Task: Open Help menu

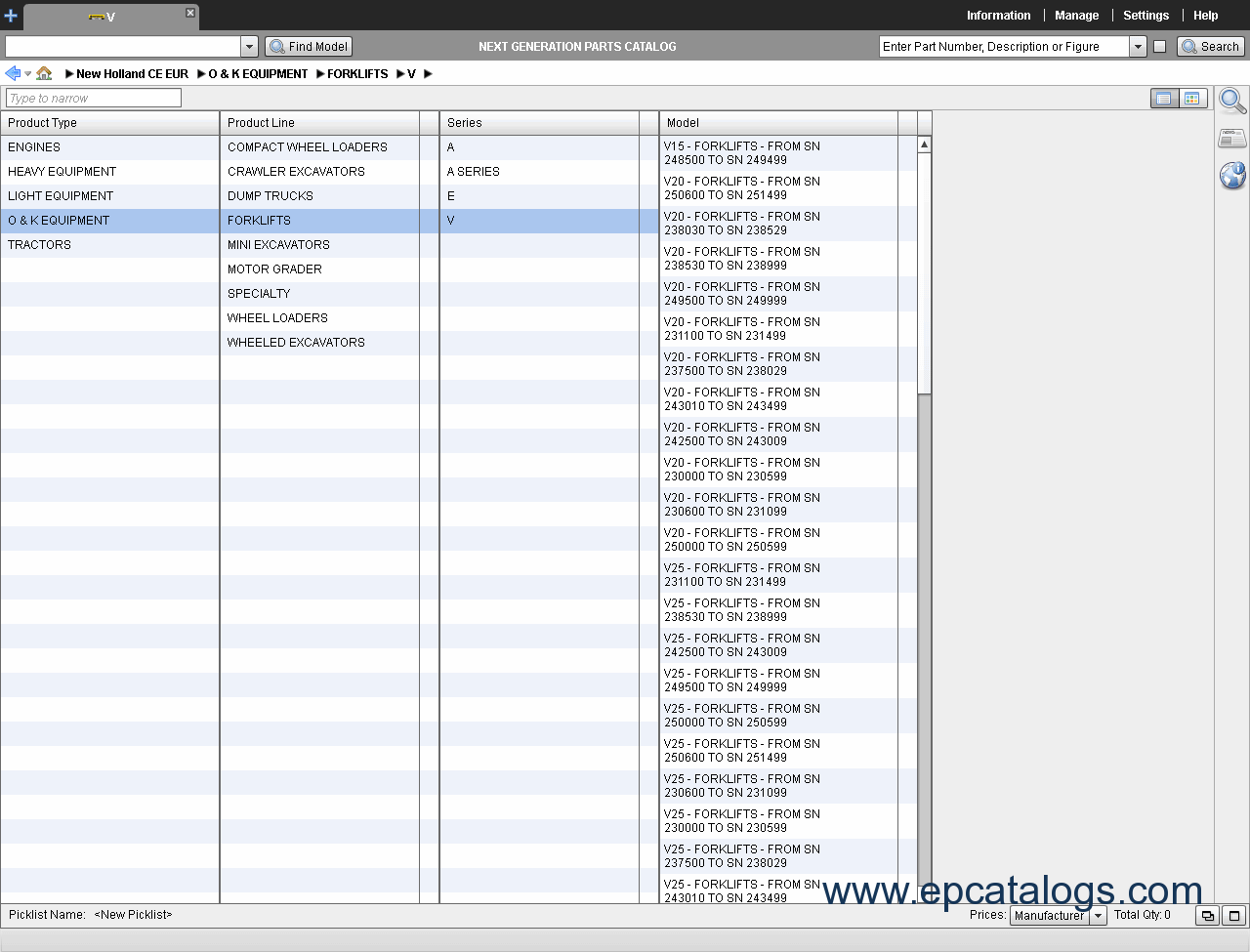Action: pyautogui.click(x=1205, y=16)
